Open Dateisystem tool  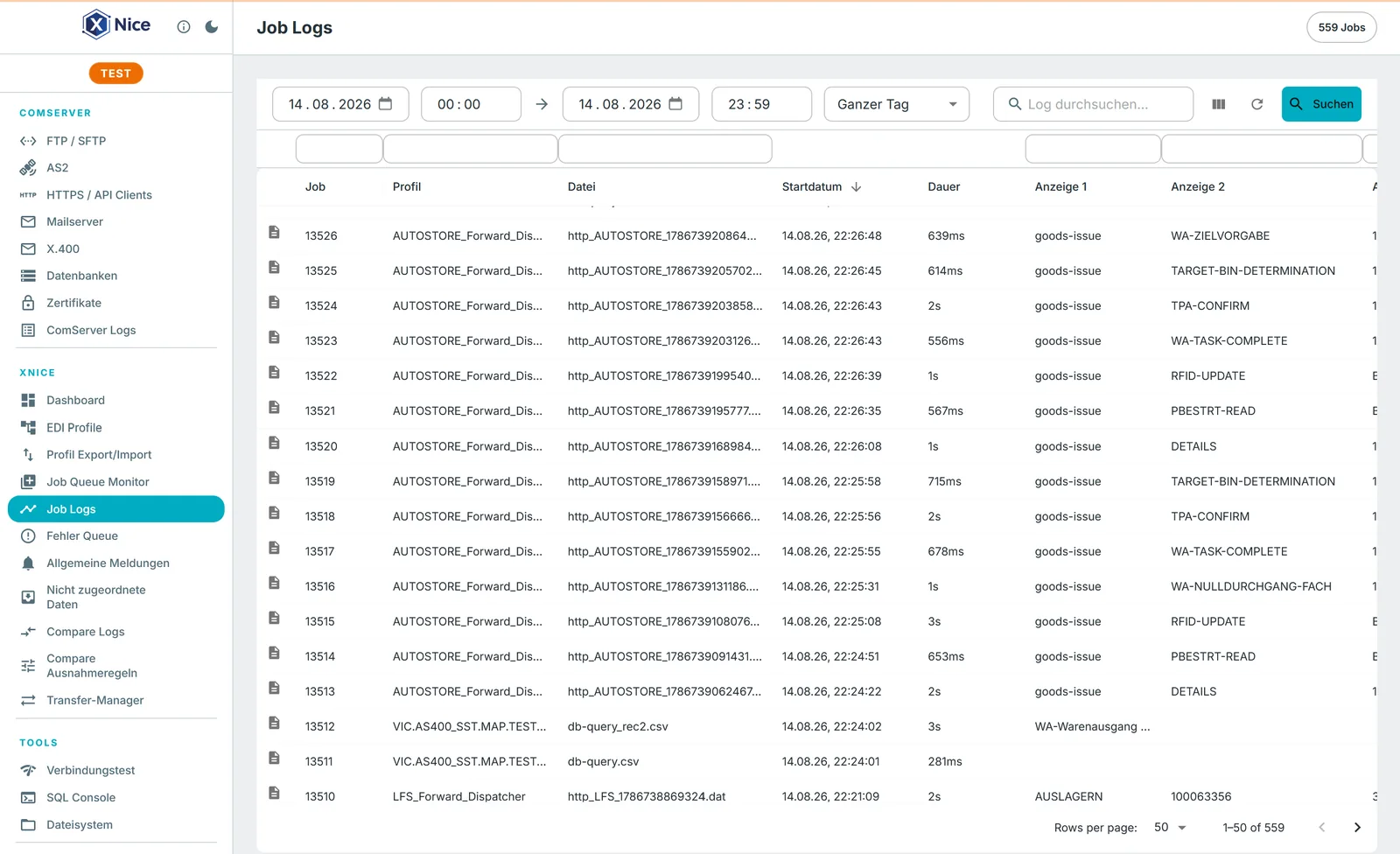click(x=115, y=825)
